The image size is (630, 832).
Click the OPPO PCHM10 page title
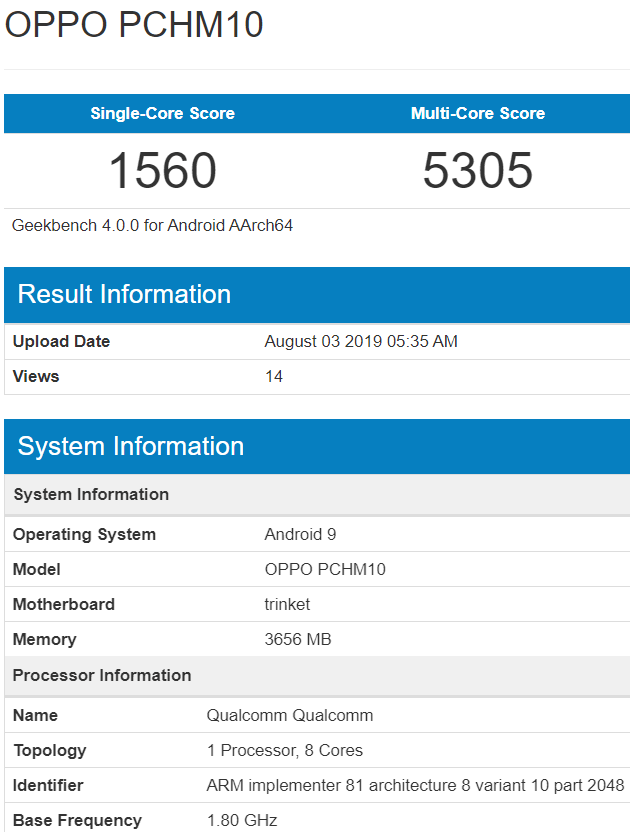click(x=134, y=24)
